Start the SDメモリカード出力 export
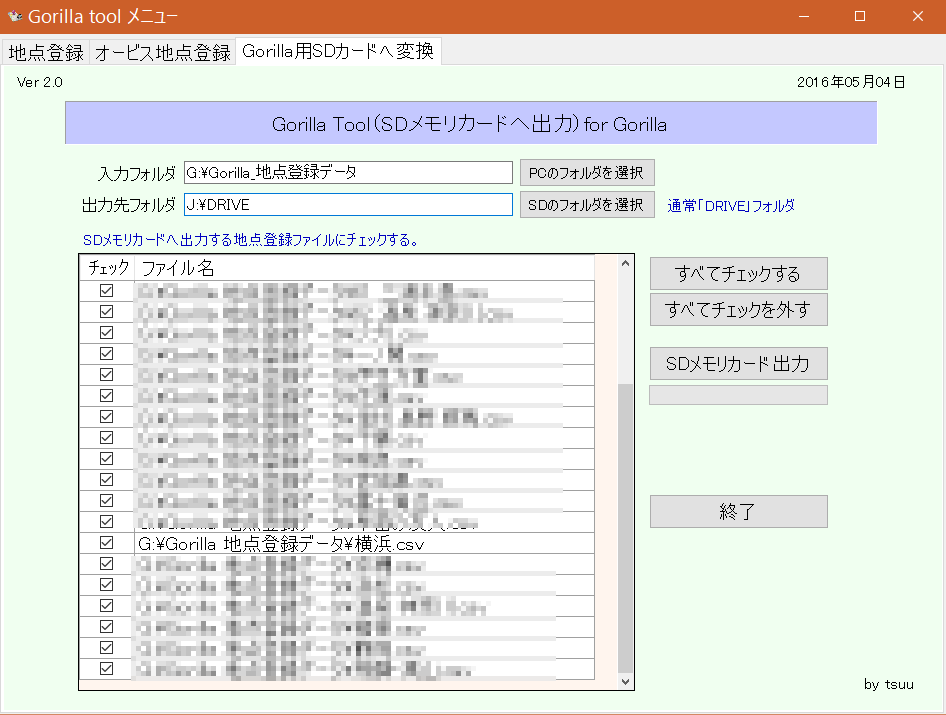The width and height of the screenshot is (946, 715). [x=738, y=364]
